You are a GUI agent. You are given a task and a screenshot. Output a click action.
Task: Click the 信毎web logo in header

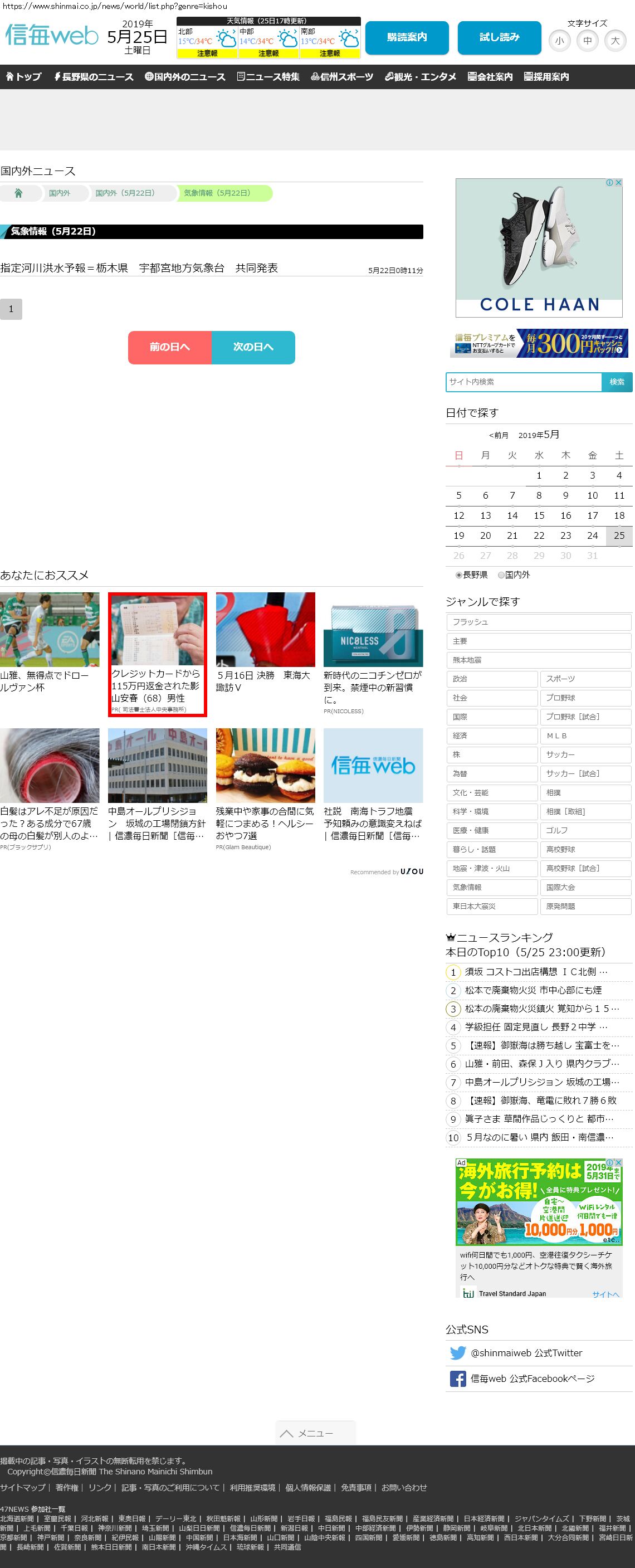tap(52, 35)
